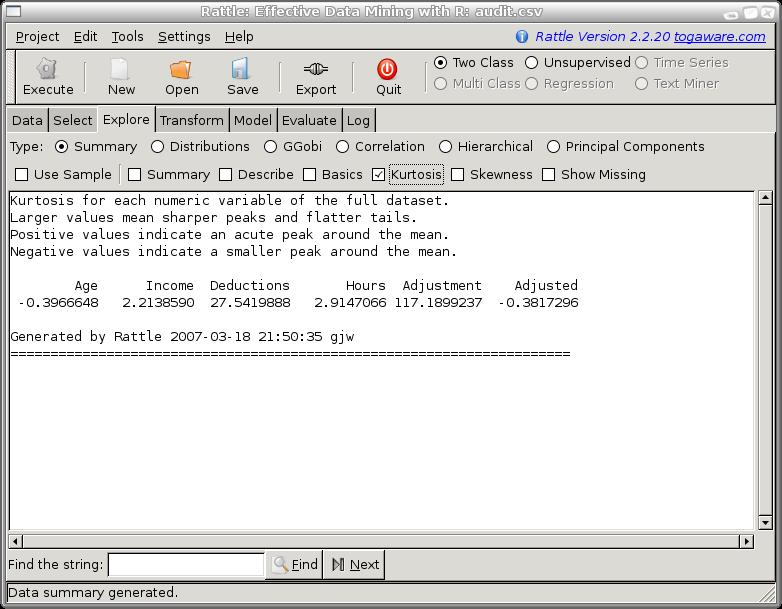
Task: Open the Project menu
Action: (x=37, y=36)
